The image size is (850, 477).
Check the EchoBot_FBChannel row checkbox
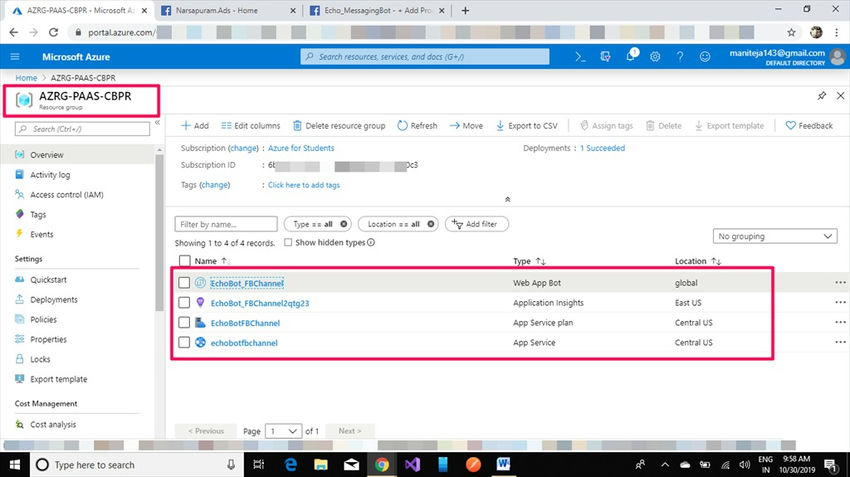click(x=184, y=282)
